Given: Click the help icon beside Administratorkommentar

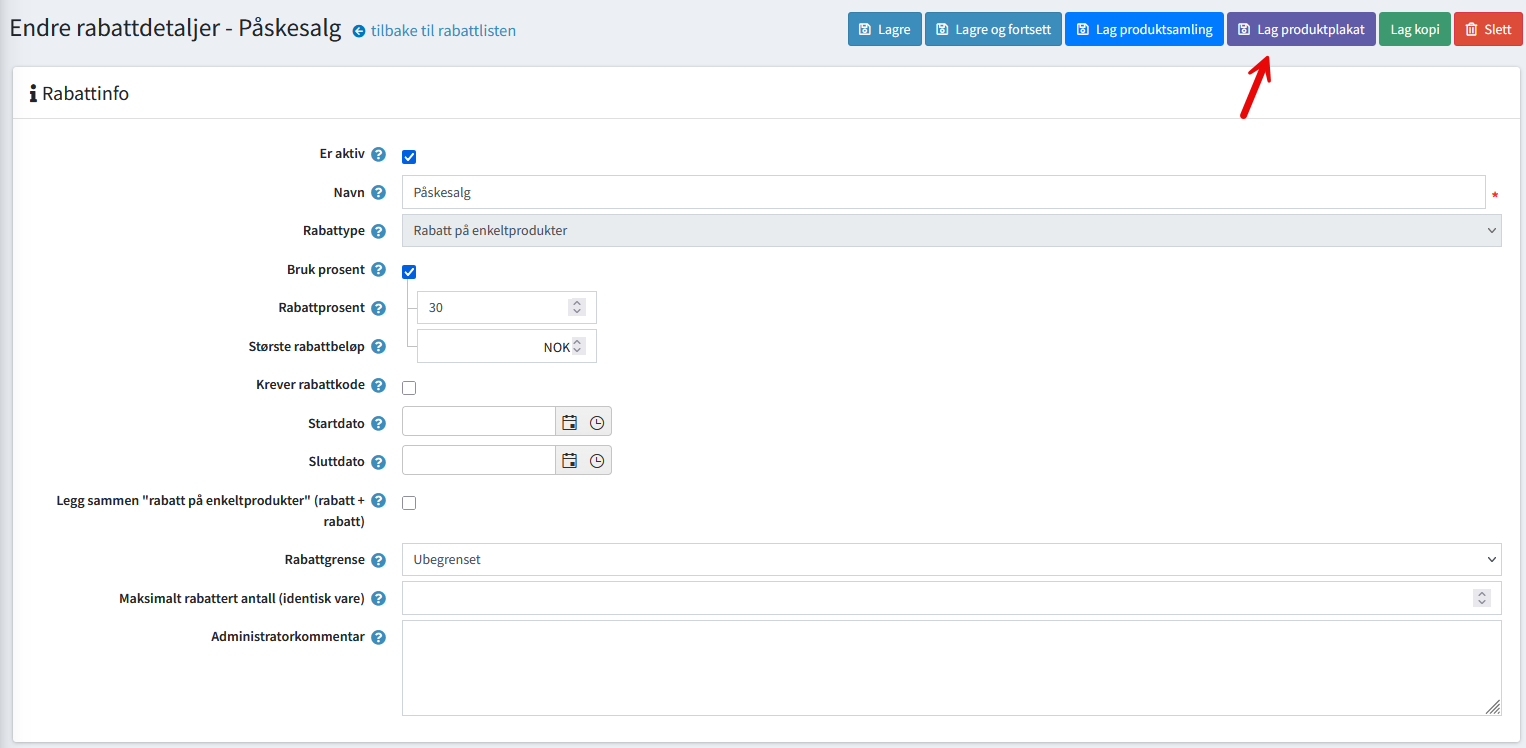Looking at the screenshot, I should tap(378, 637).
